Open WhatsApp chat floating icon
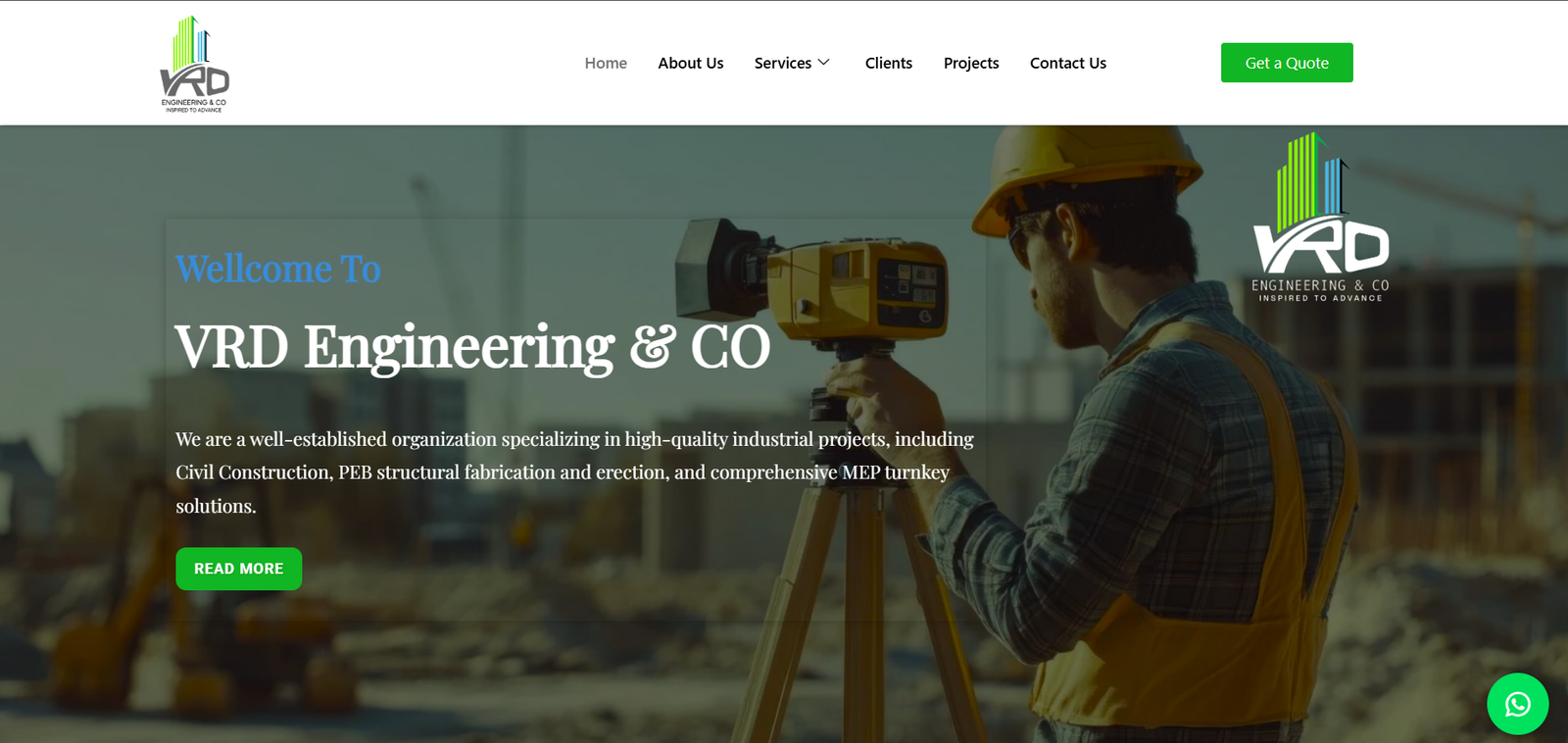This screenshot has width=1568, height=743. tap(1517, 704)
